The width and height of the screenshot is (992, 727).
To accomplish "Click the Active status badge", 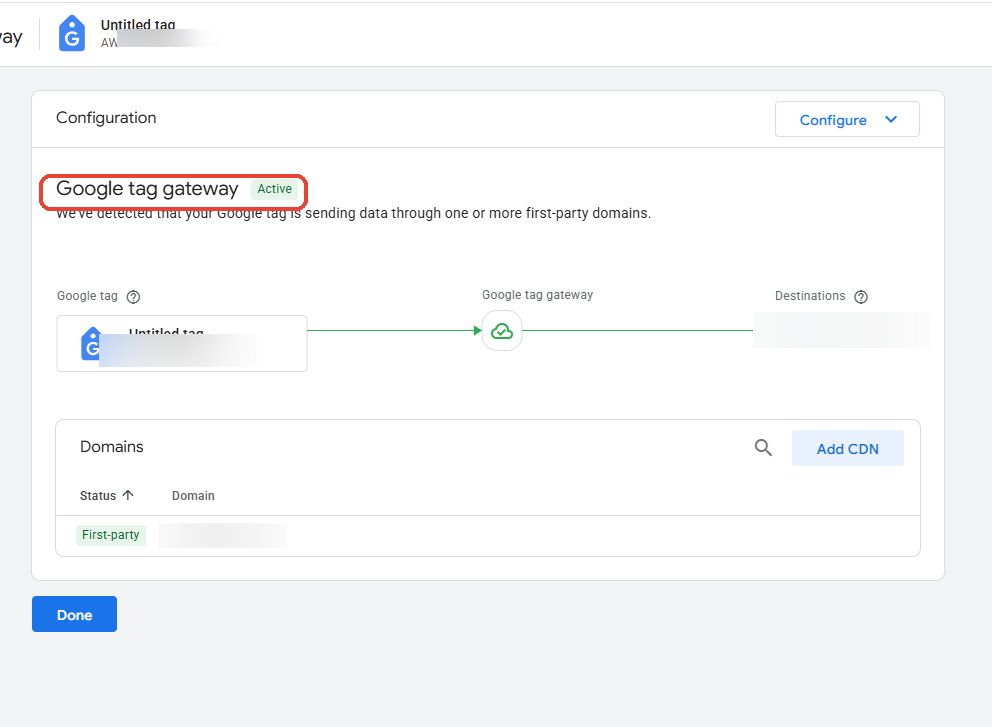I will tap(275, 189).
